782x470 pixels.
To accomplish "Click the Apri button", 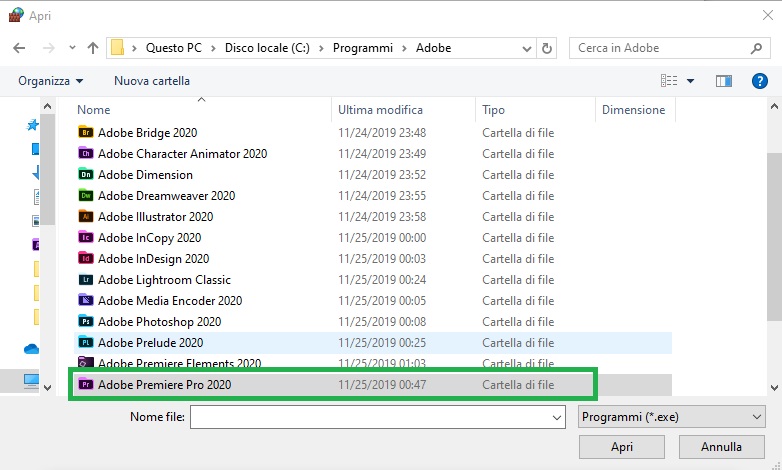I will point(622,447).
